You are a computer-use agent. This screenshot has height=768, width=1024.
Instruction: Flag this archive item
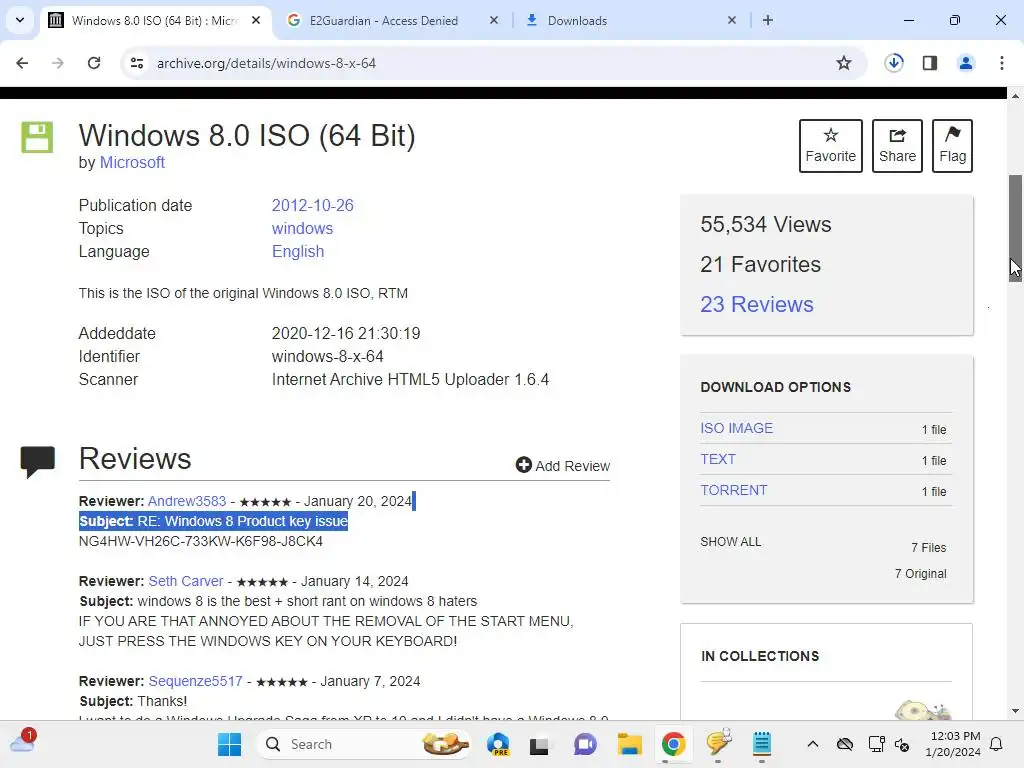(x=952, y=146)
